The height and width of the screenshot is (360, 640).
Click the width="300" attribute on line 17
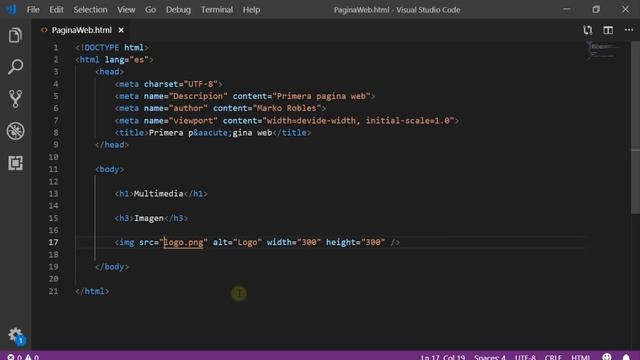click(294, 242)
